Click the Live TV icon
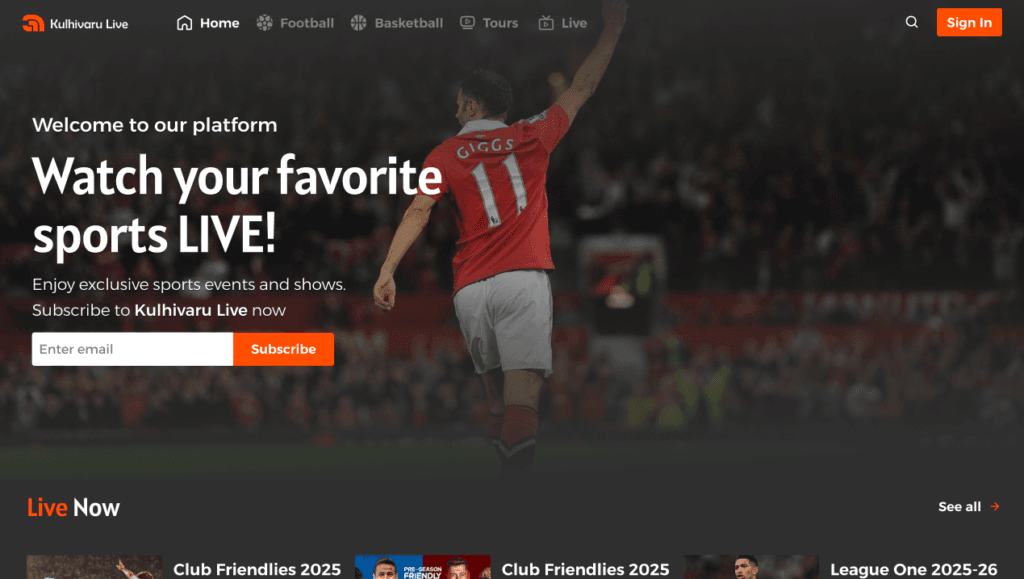1024x579 pixels. [x=546, y=23]
